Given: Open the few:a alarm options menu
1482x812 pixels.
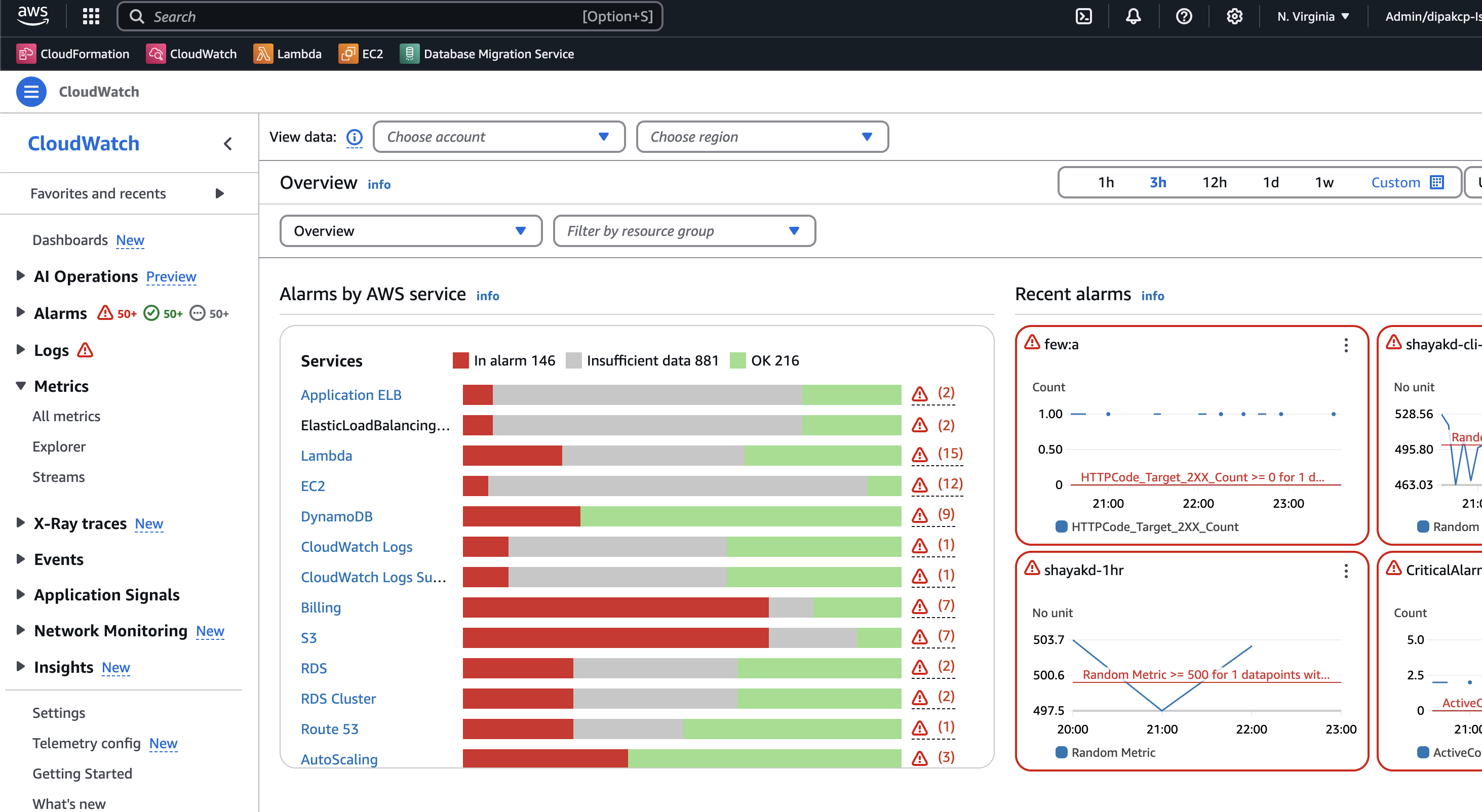Looking at the screenshot, I should [x=1346, y=345].
